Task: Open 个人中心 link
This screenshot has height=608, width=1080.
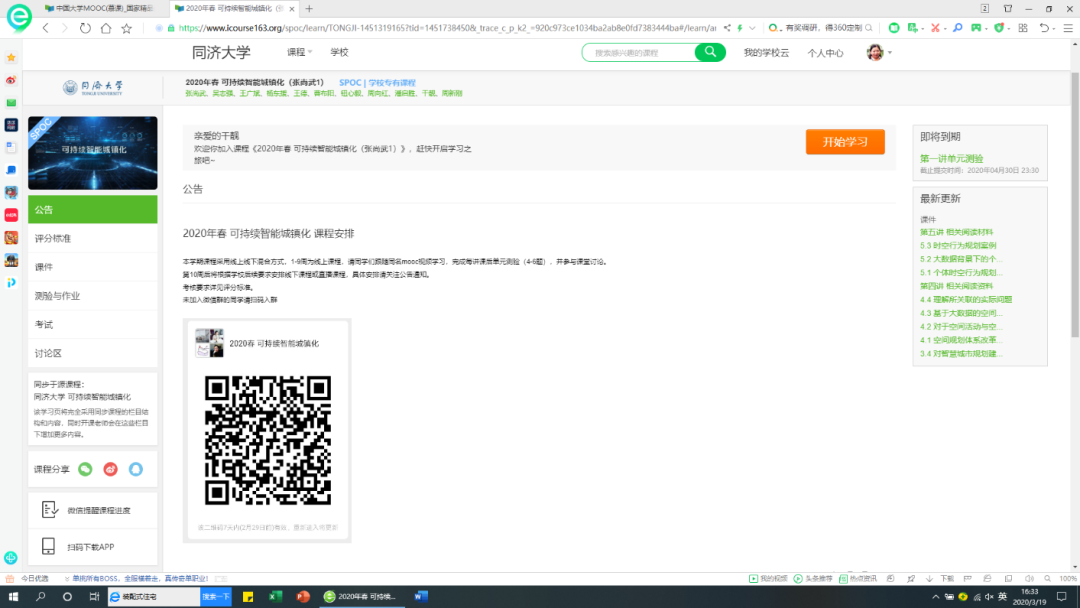Action: [x=825, y=53]
